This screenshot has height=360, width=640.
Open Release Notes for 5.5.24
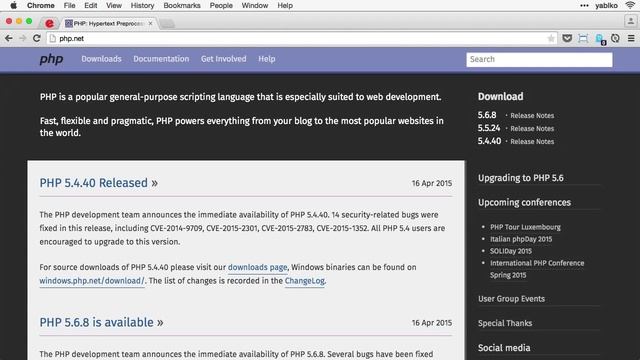click(x=532, y=129)
